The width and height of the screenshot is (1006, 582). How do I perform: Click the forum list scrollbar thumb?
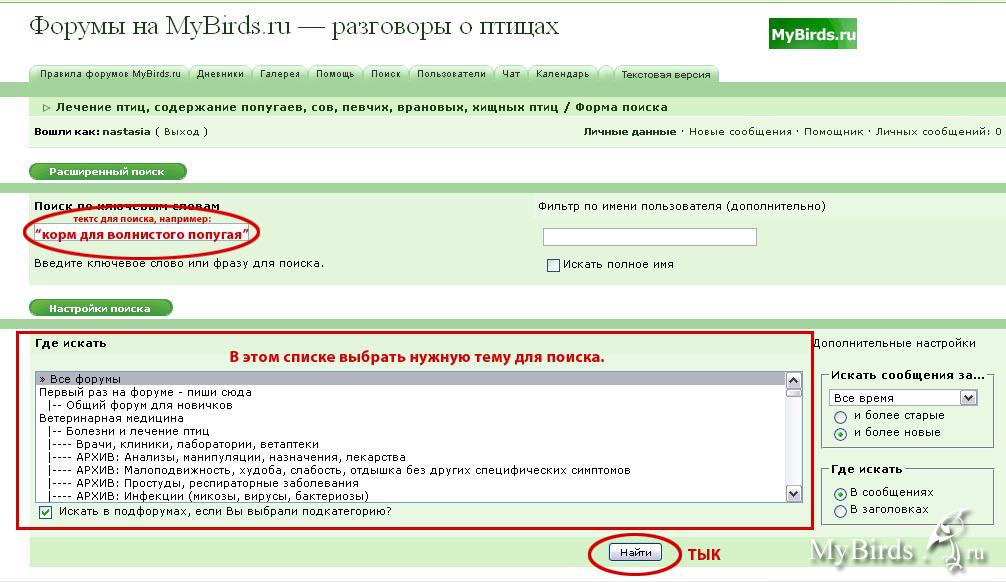click(794, 393)
